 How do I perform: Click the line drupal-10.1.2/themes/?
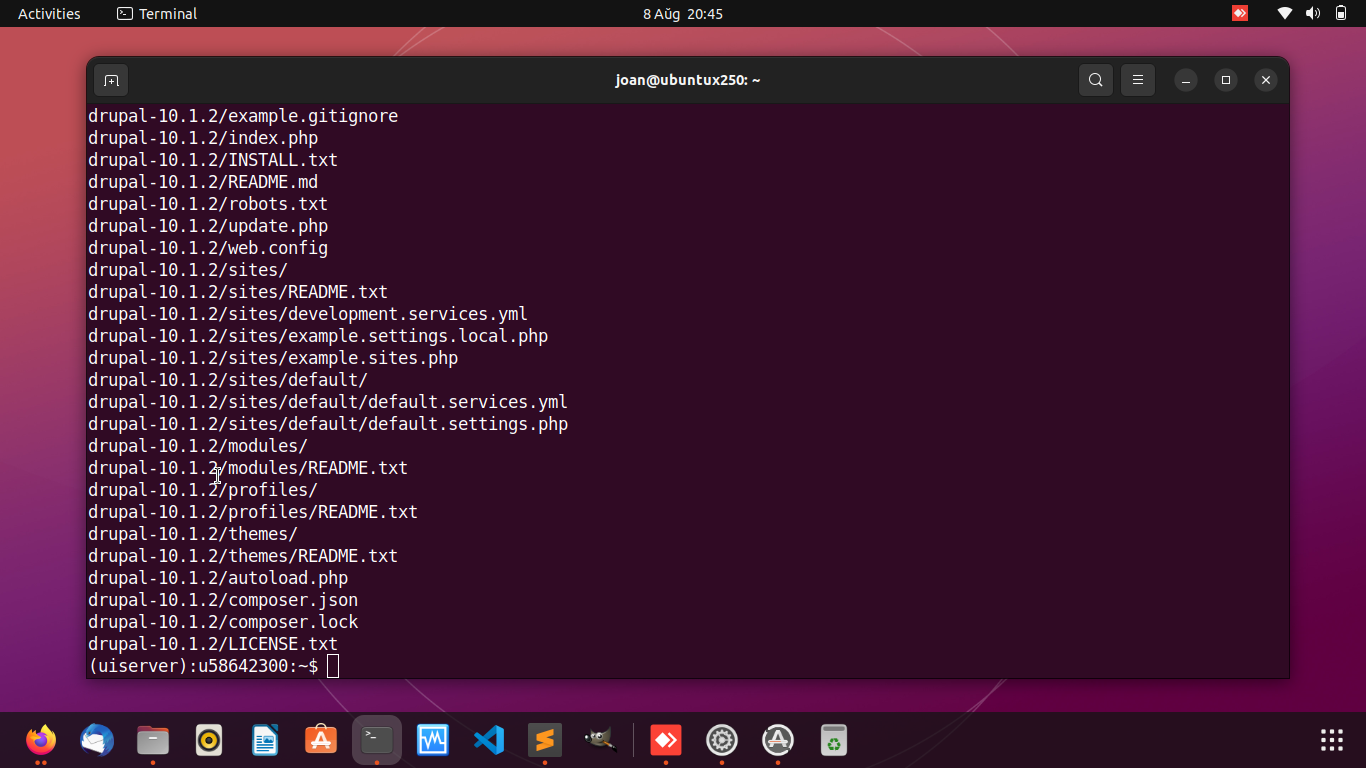pyautogui.click(x=193, y=534)
